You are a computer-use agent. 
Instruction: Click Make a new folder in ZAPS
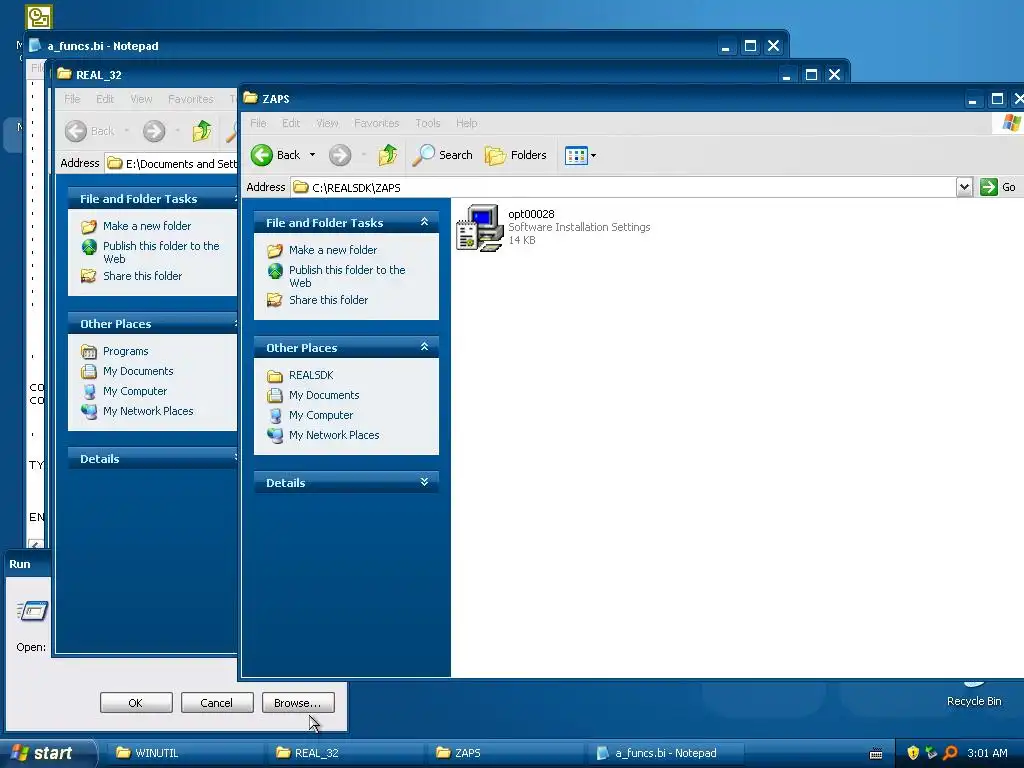coord(332,250)
